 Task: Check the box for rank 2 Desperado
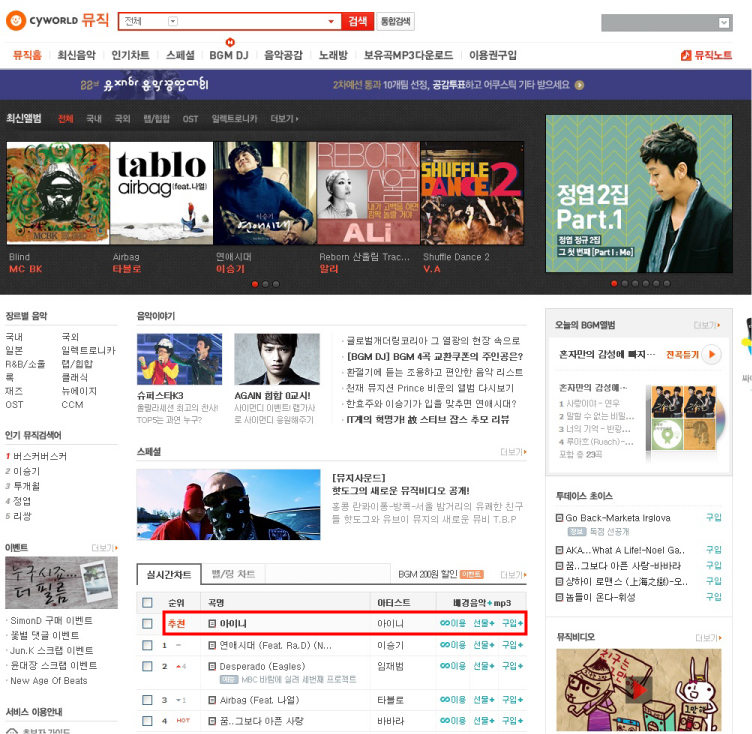pos(147,666)
